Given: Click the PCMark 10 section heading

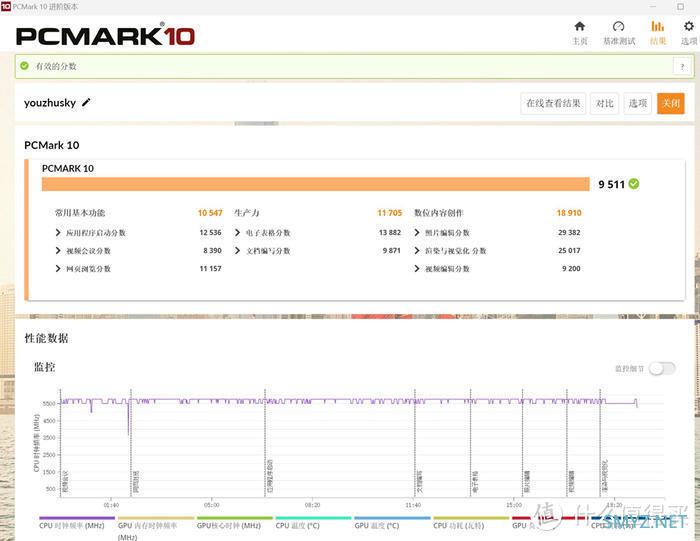Looking at the screenshot, I should click(51, 145).
